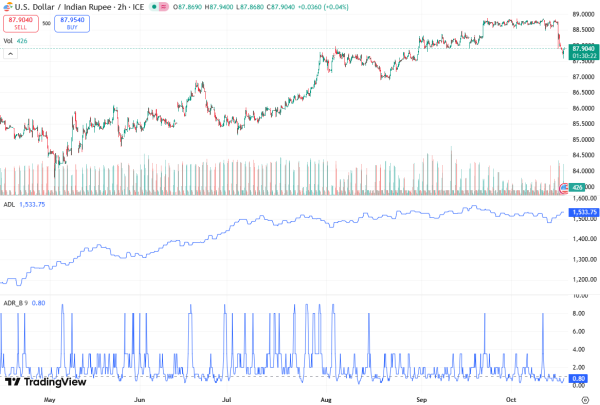Select the ADL indicator legend label

[x=9, y=204]
